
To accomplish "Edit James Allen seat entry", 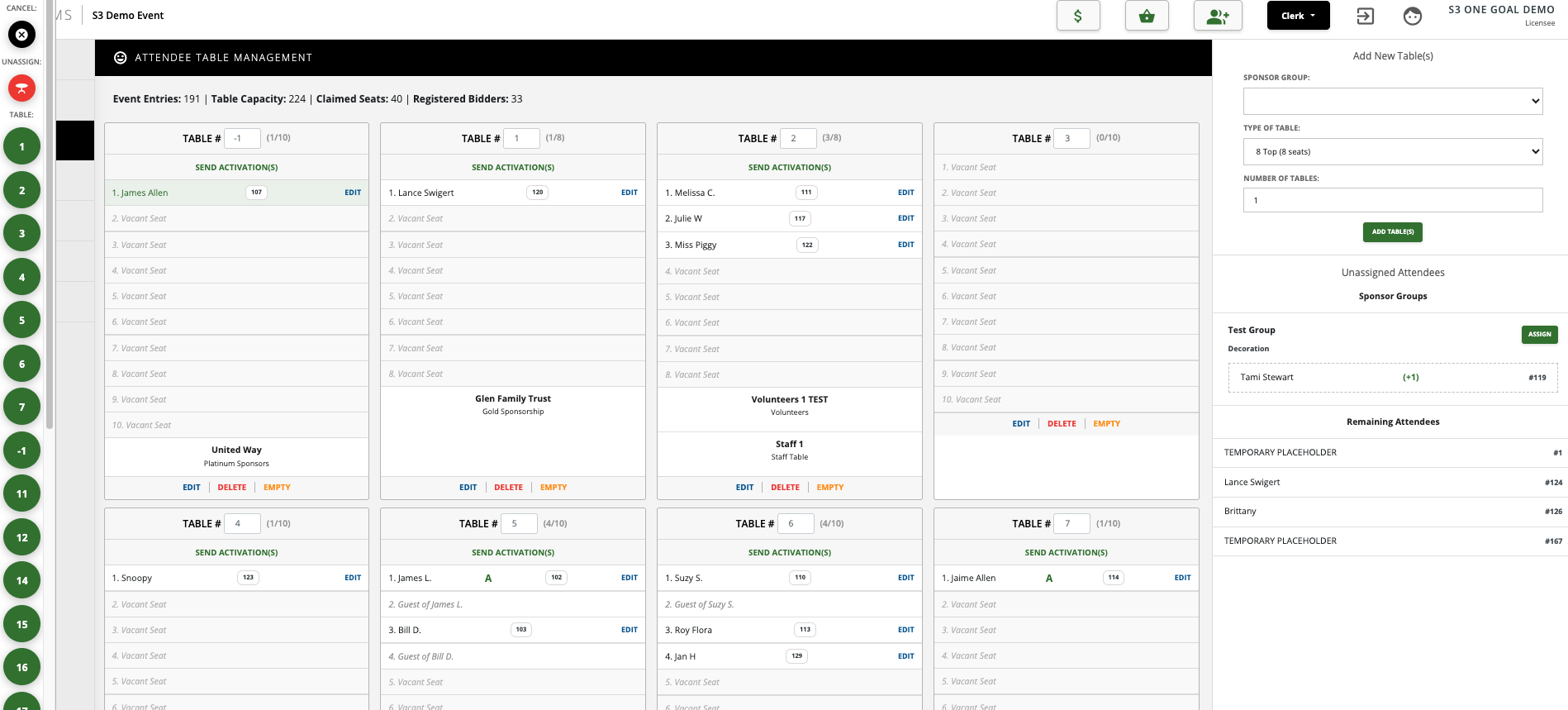I will point(353,193).
